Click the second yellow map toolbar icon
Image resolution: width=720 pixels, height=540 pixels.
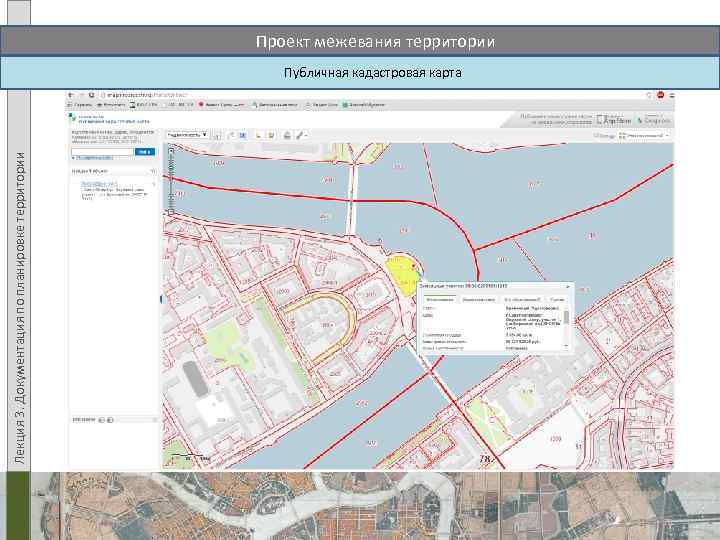(271, 135)
